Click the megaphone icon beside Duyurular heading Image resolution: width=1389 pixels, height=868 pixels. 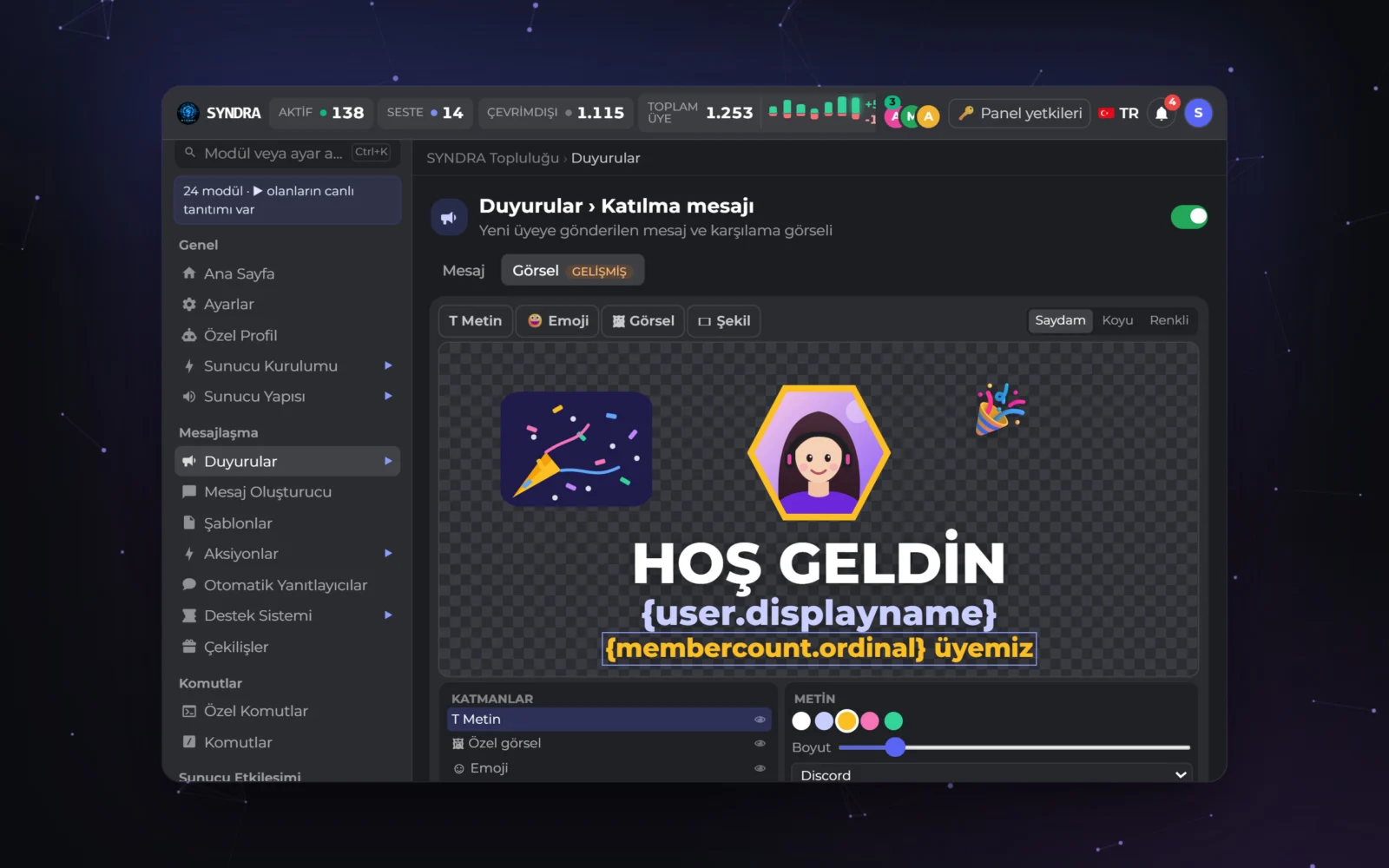(449, 218)
